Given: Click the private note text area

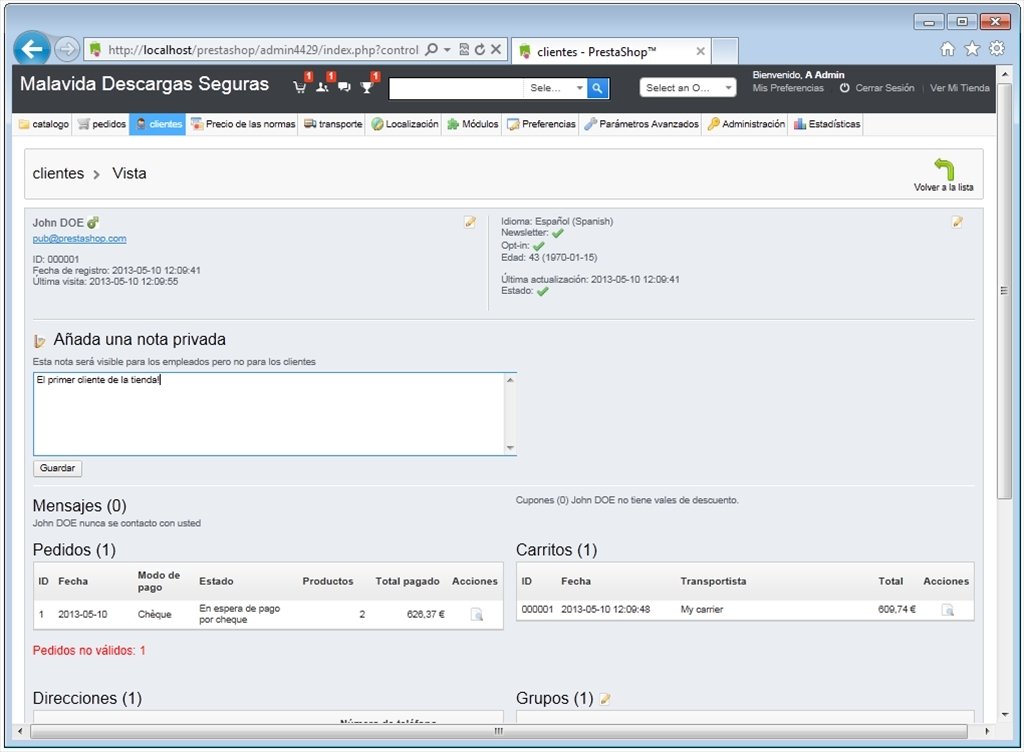Looking at the screenshot, I should point(274,414).
